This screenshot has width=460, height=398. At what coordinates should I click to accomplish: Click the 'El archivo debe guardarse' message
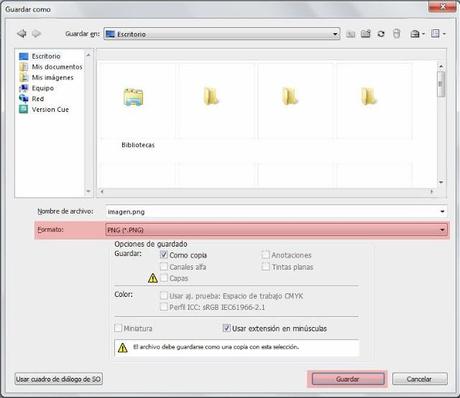(x=216, y=347)
